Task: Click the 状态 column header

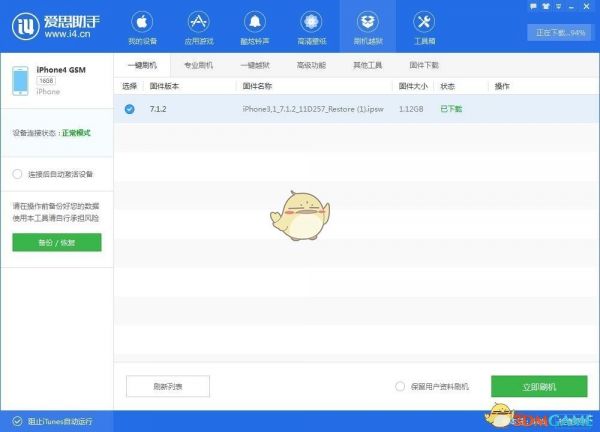Action: pyautogui.click(x=447, y=86)
